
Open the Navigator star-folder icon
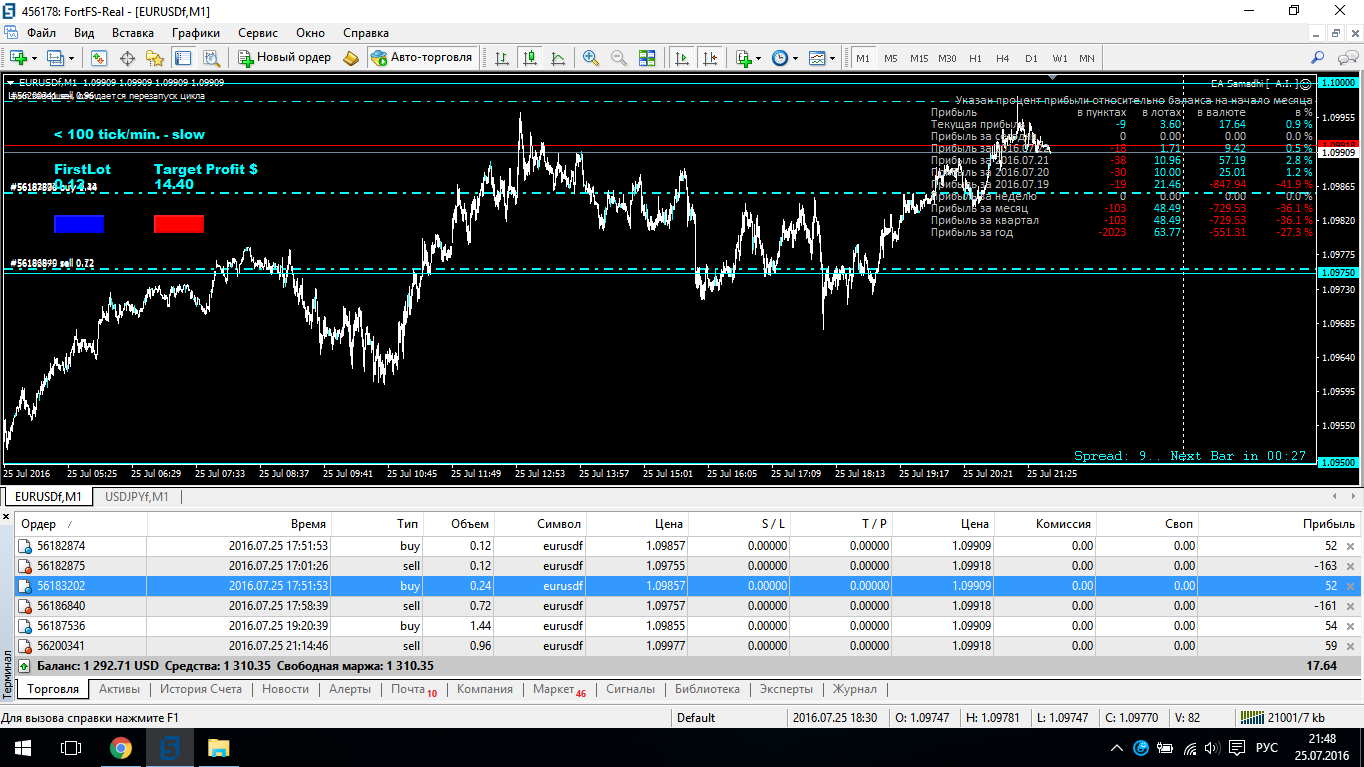(154, 58)
